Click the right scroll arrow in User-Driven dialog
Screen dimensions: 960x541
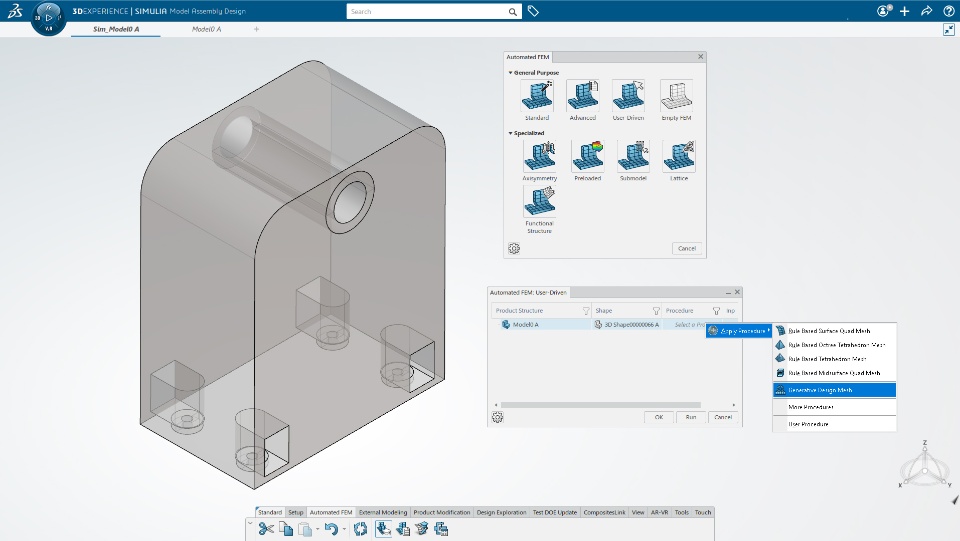point(733,405)
